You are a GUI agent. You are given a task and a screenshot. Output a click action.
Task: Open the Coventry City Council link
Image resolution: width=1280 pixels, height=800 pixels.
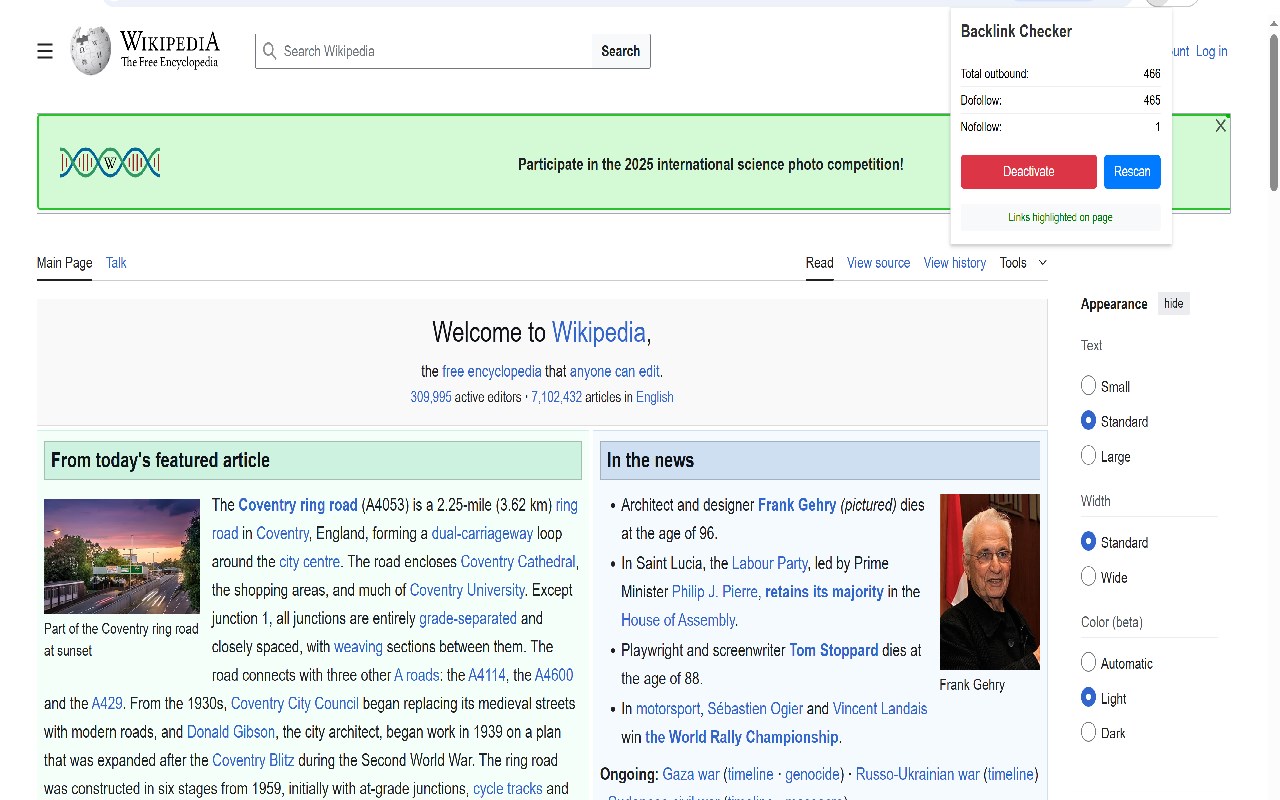(295, 703)
